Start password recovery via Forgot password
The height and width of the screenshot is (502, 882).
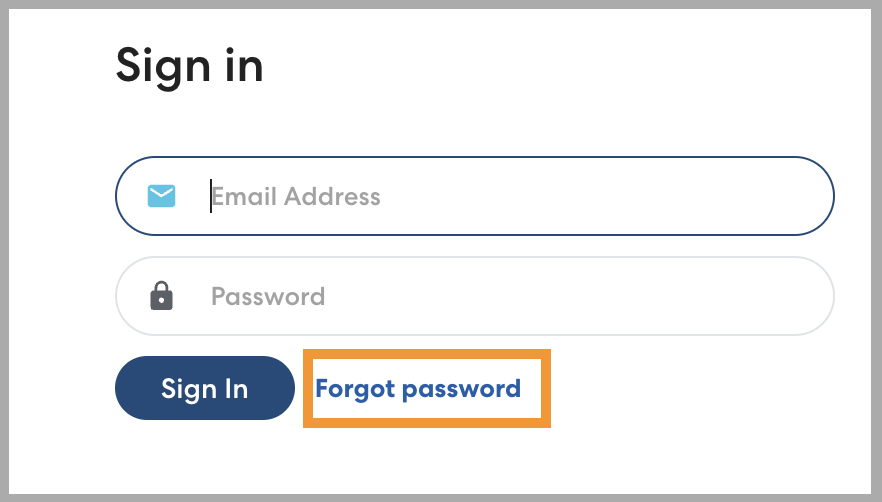pos(418,388)
